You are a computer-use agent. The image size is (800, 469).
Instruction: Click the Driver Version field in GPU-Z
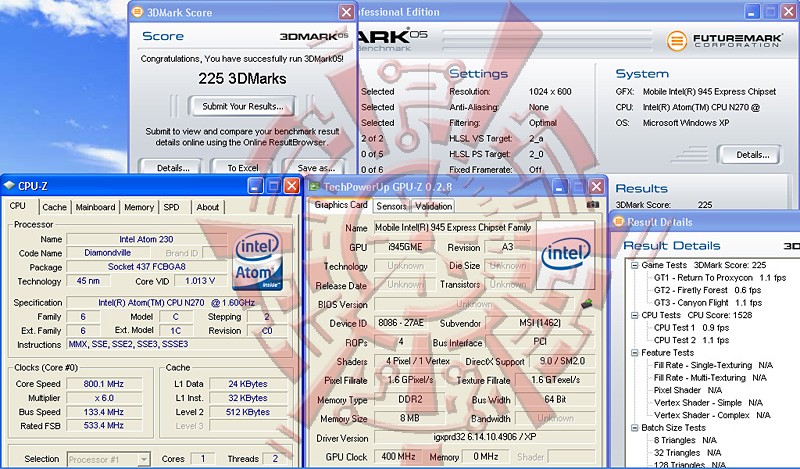(485, 437)
